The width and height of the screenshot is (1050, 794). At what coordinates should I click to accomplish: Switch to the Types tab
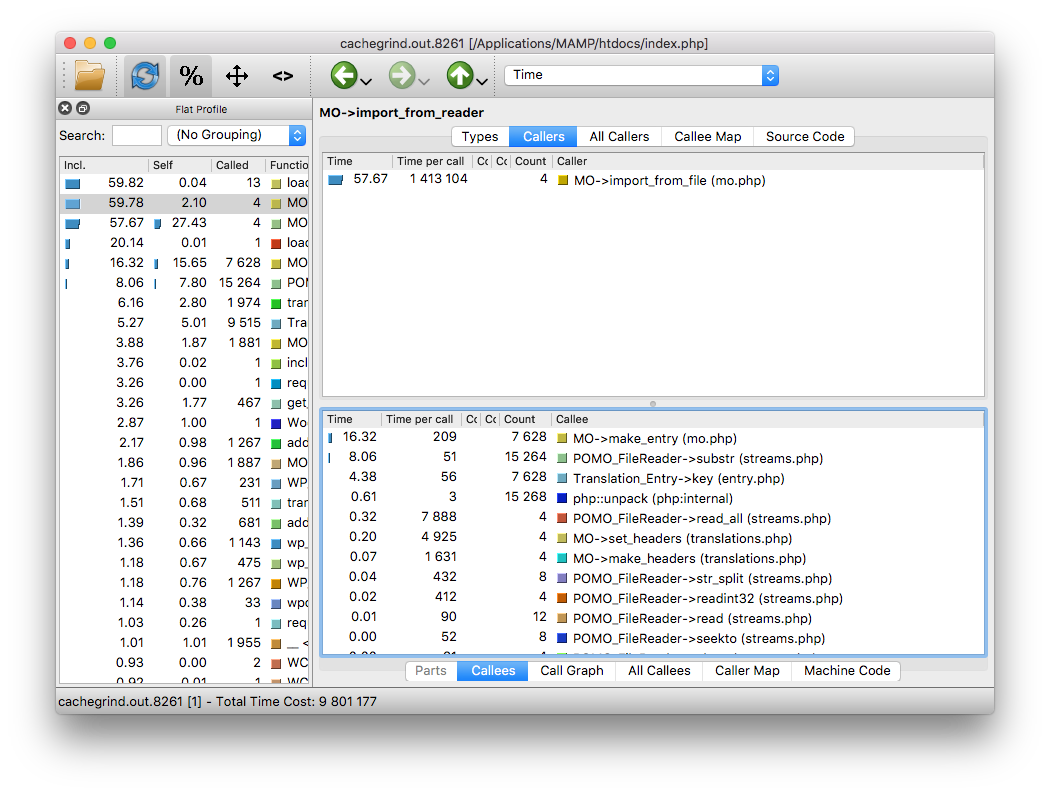tap(479, 137)
